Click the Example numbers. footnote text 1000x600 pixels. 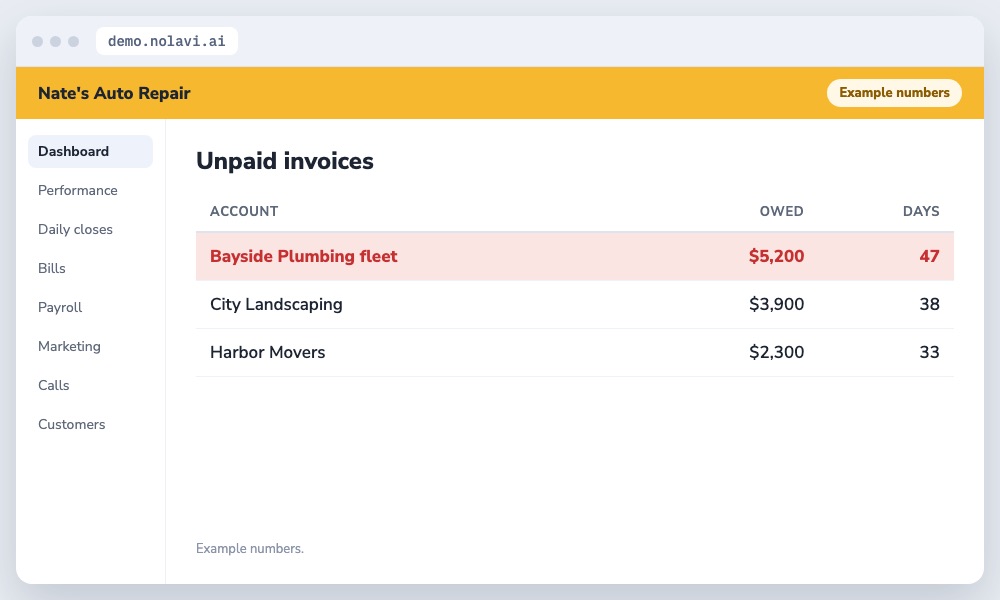(249, 548)
